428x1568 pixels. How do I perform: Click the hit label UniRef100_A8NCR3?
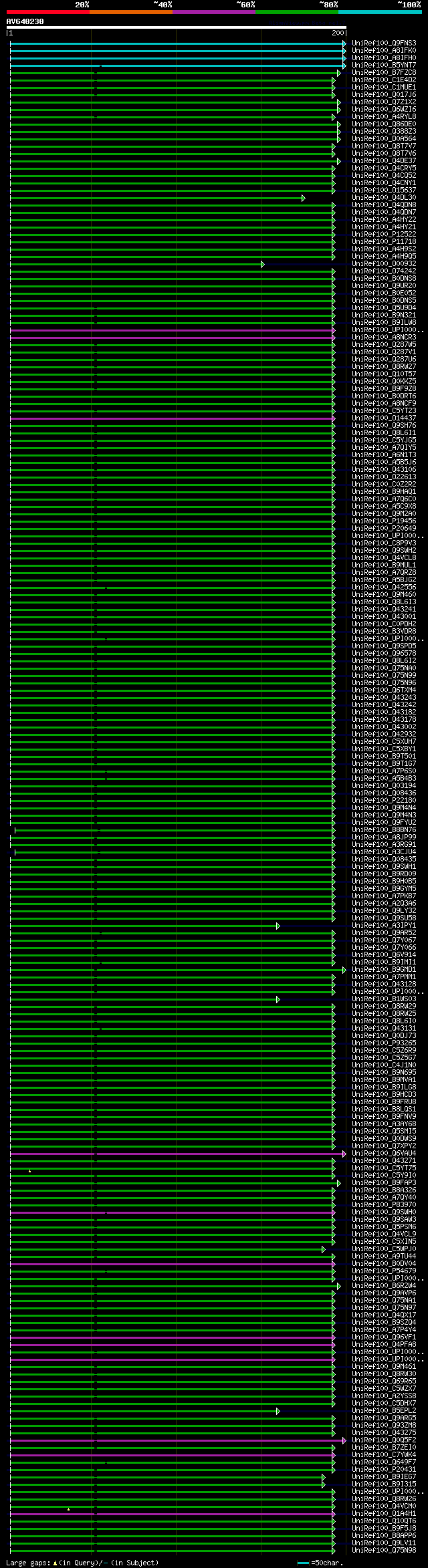384,337
